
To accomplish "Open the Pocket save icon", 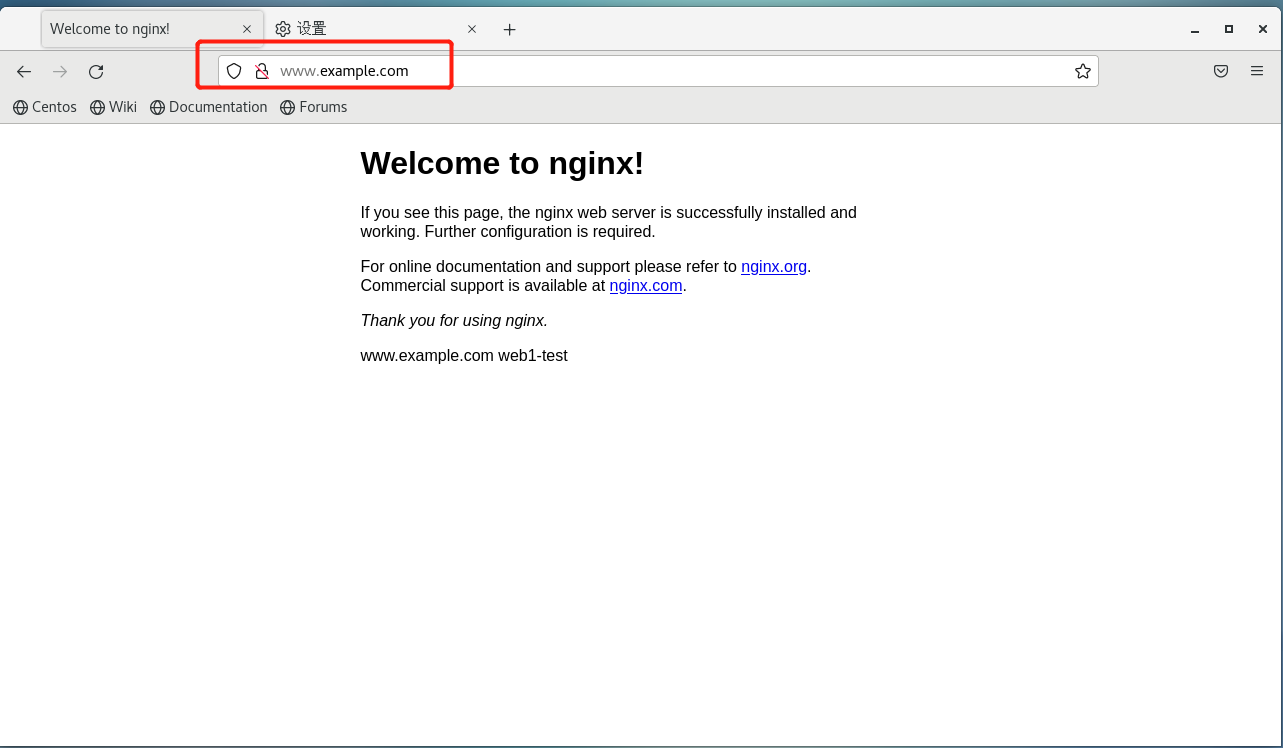I will (1221, 71).
